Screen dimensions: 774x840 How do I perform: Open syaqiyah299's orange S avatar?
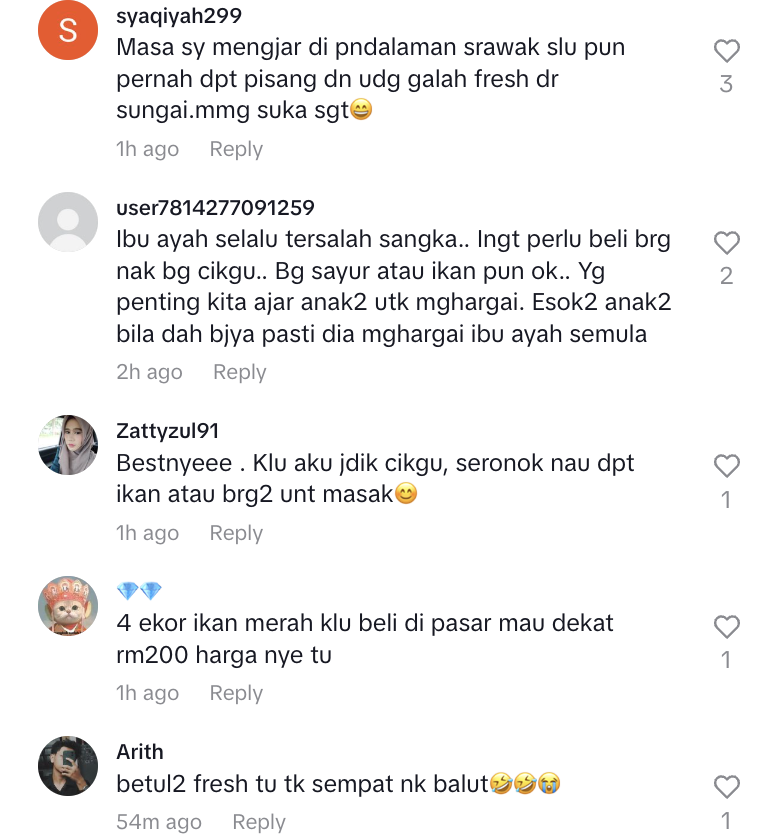click(x=68, y=30)
